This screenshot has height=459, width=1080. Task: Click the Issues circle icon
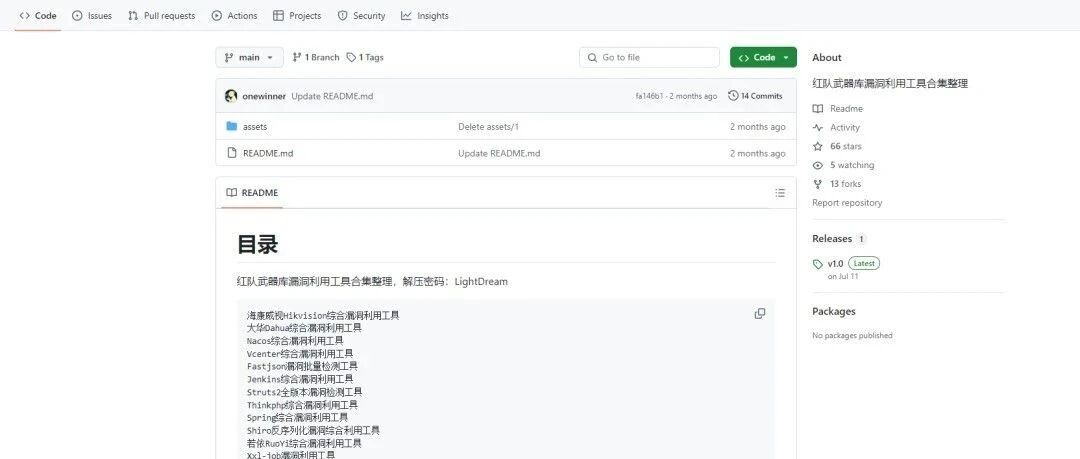click(77, 16)
